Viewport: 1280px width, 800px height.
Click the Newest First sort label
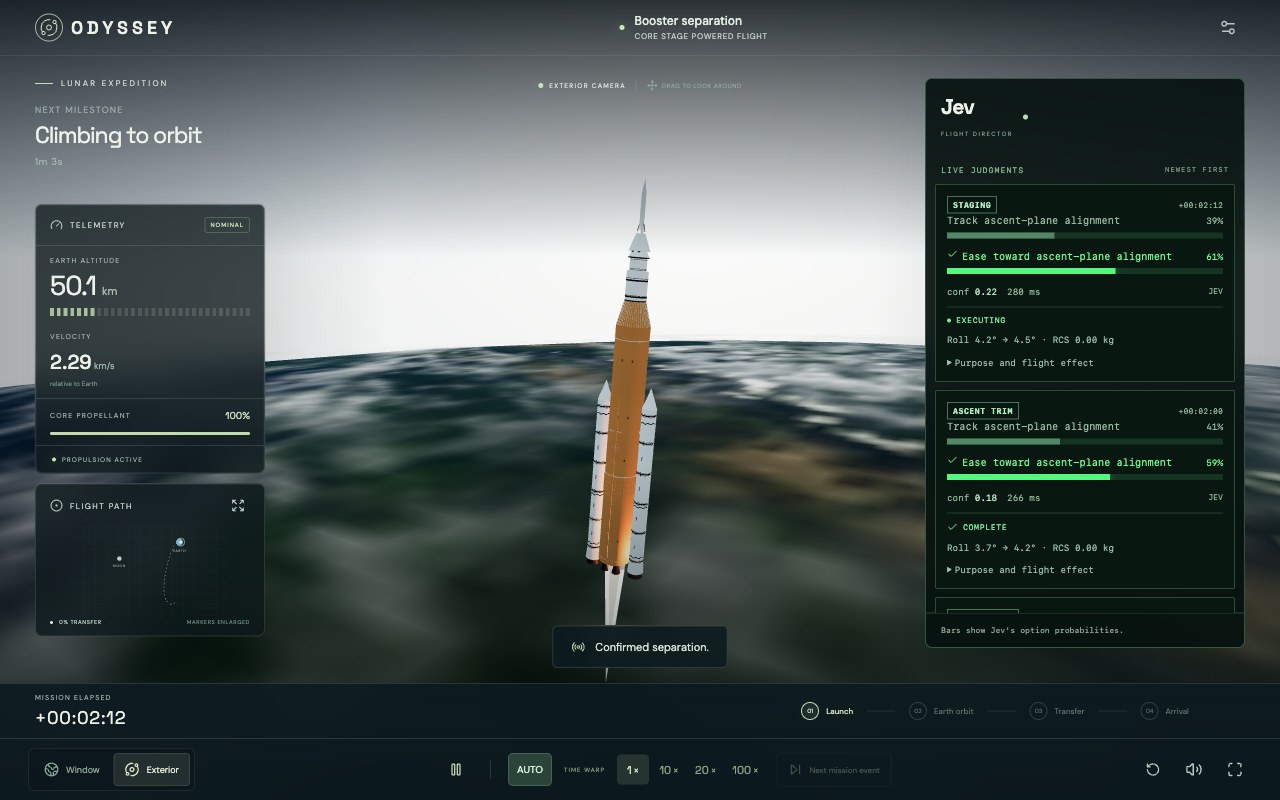tap(1196, 170)
